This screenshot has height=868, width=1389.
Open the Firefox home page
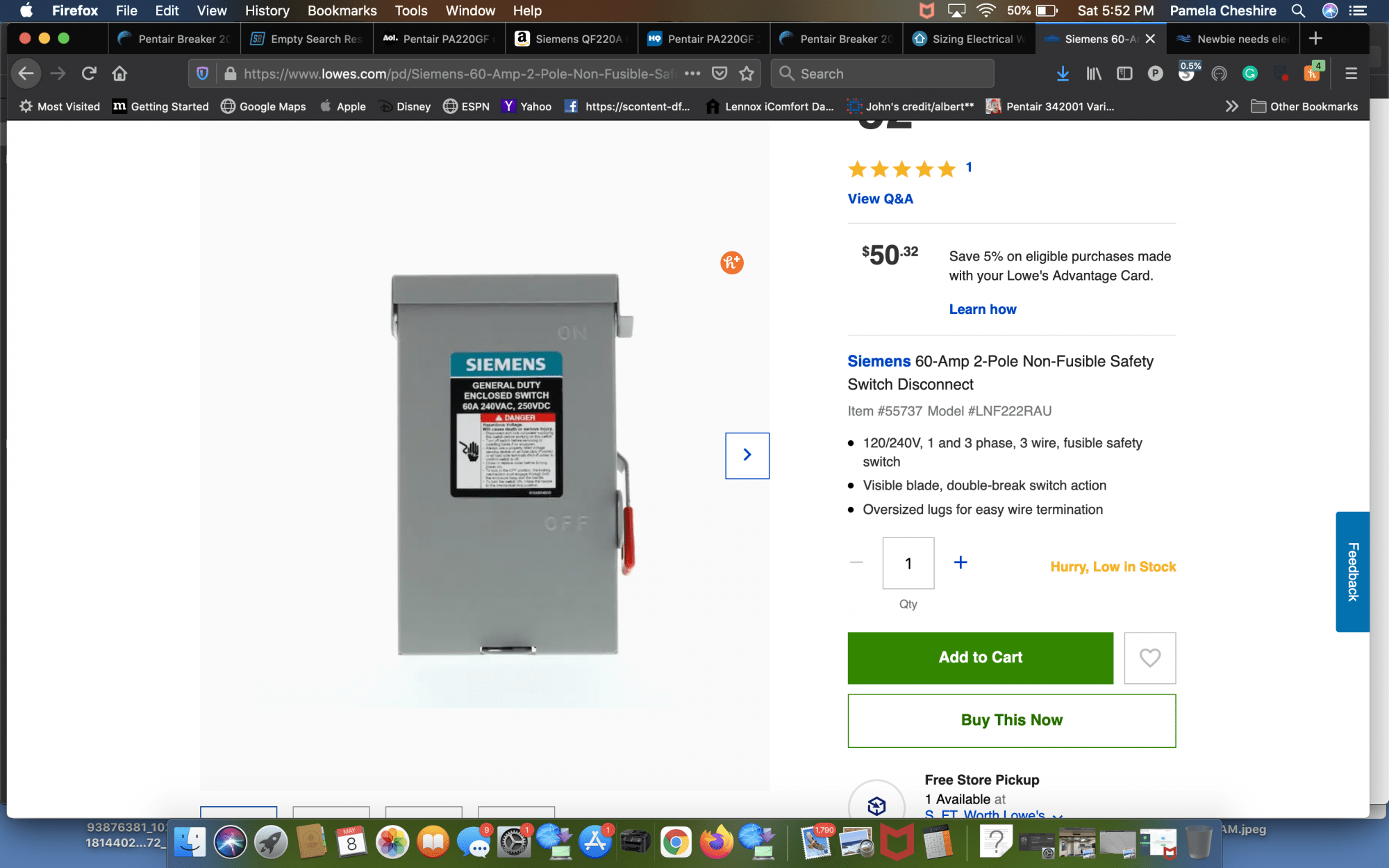coord(119,74)
